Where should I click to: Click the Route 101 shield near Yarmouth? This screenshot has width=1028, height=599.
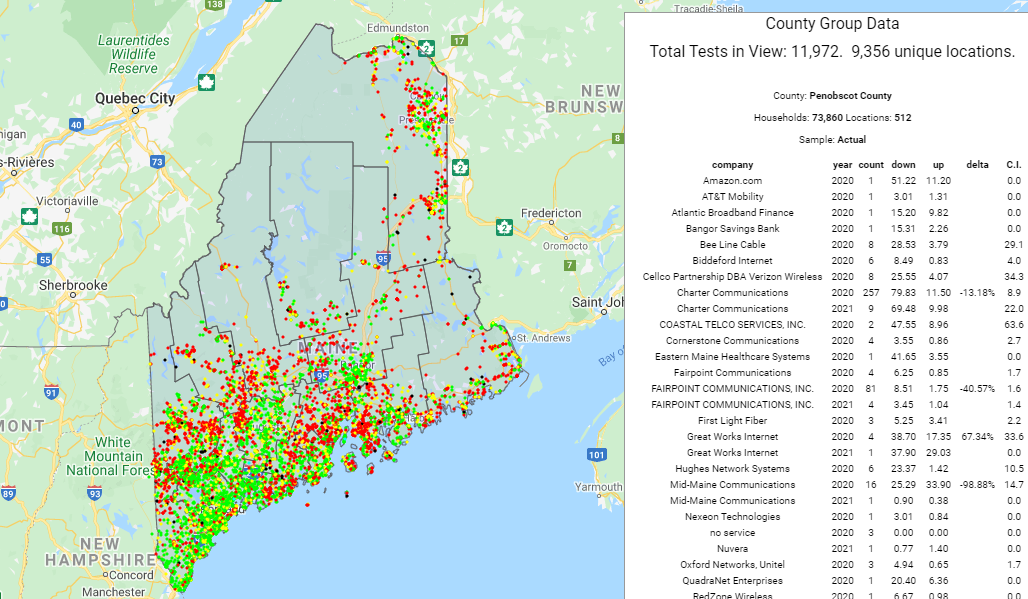(597, 455)
